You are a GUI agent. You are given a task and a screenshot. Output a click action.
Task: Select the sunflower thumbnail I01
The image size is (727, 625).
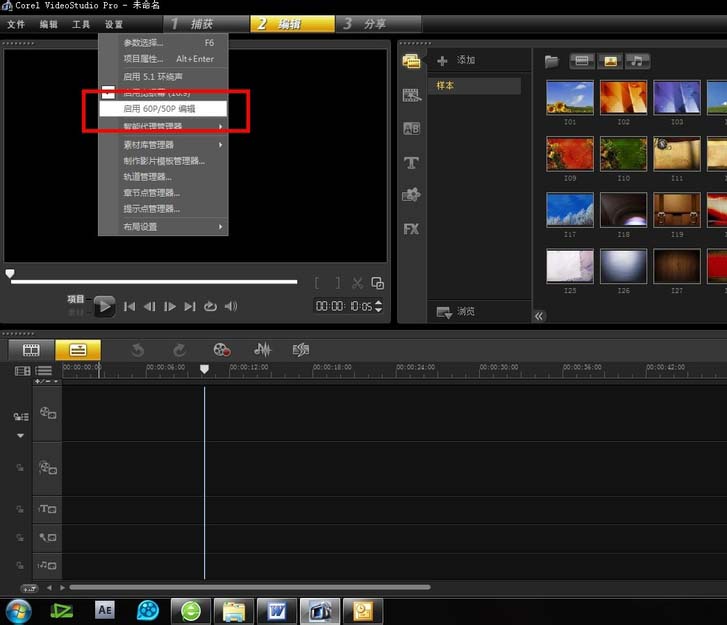570,97
